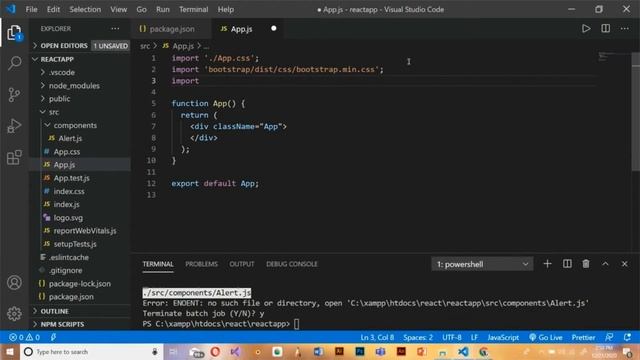Select the Terminal panel tab

pyautogui.click(x=158, y=264)
